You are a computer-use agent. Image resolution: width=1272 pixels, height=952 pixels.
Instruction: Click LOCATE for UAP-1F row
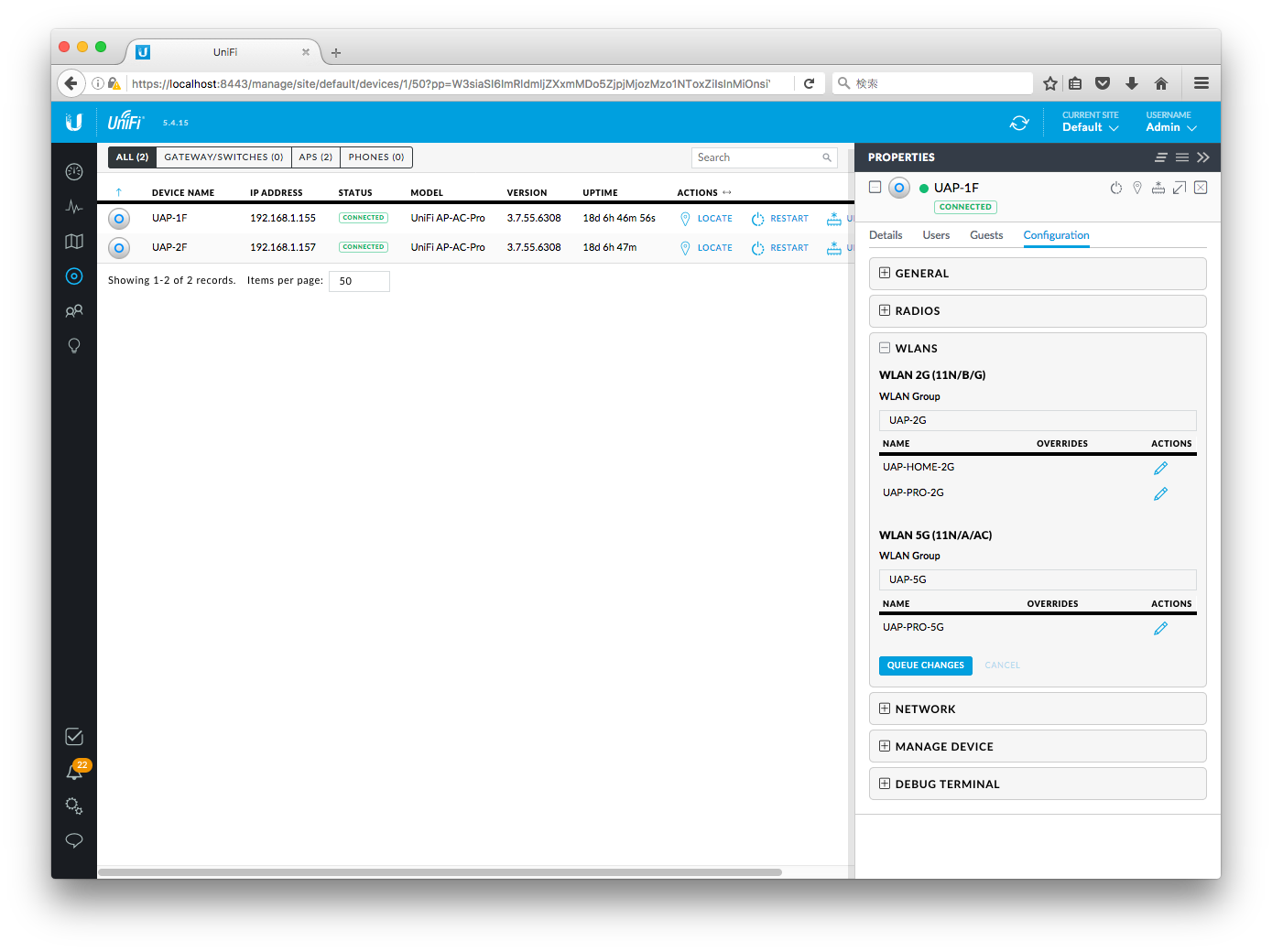(706, 219)
